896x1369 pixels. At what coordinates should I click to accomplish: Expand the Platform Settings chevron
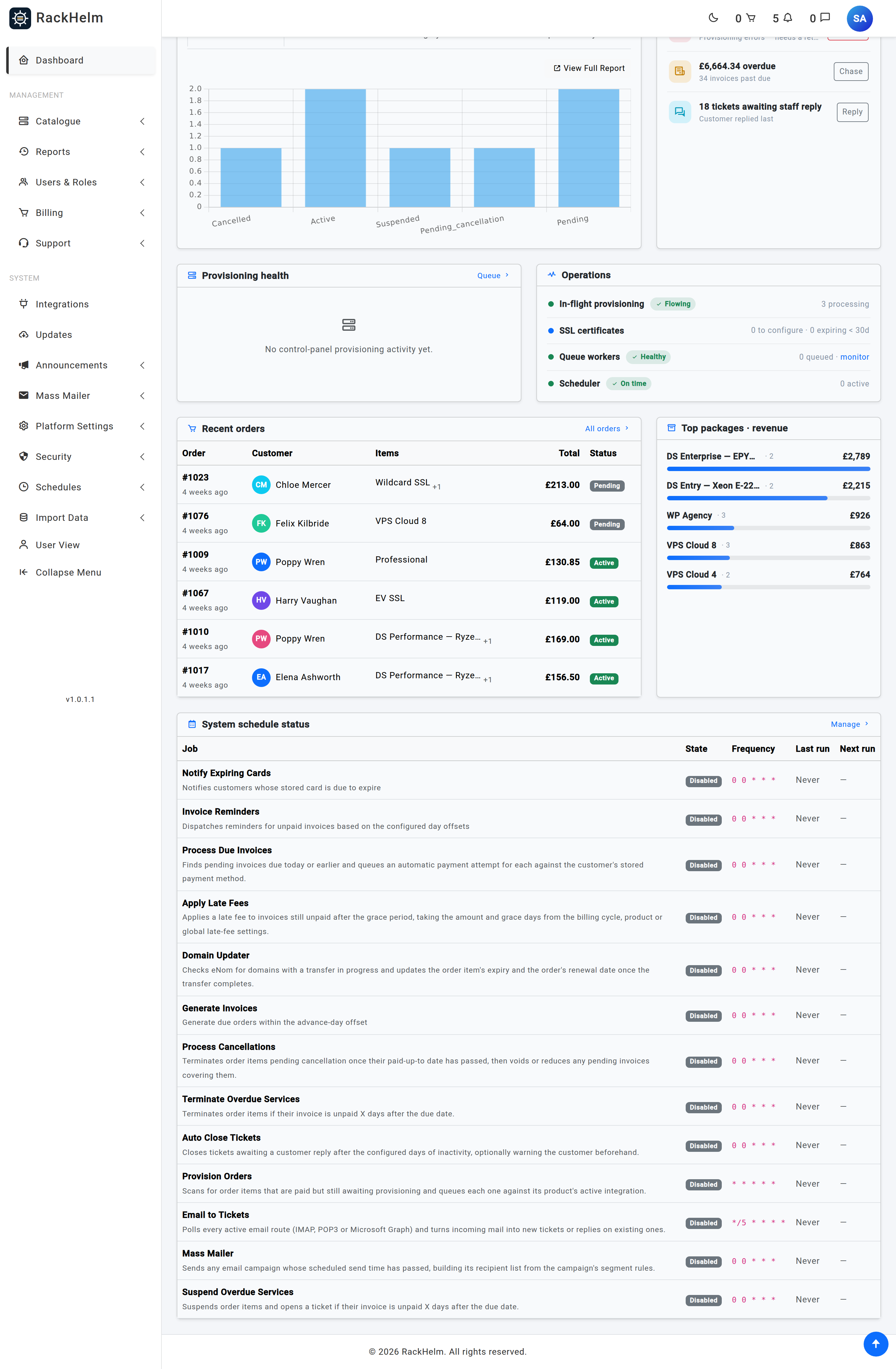pyautogui.click(x=142, y=426)
